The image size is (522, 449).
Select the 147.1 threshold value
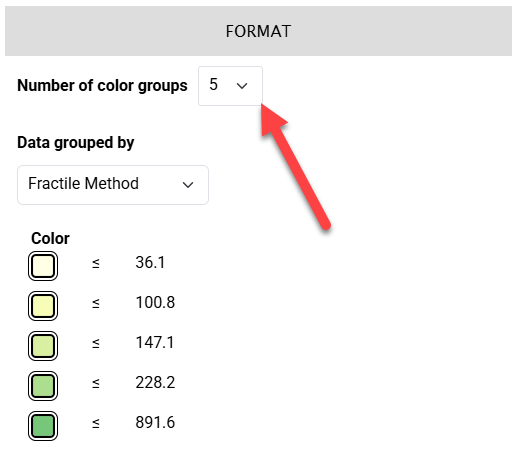[x=155, y=342]
